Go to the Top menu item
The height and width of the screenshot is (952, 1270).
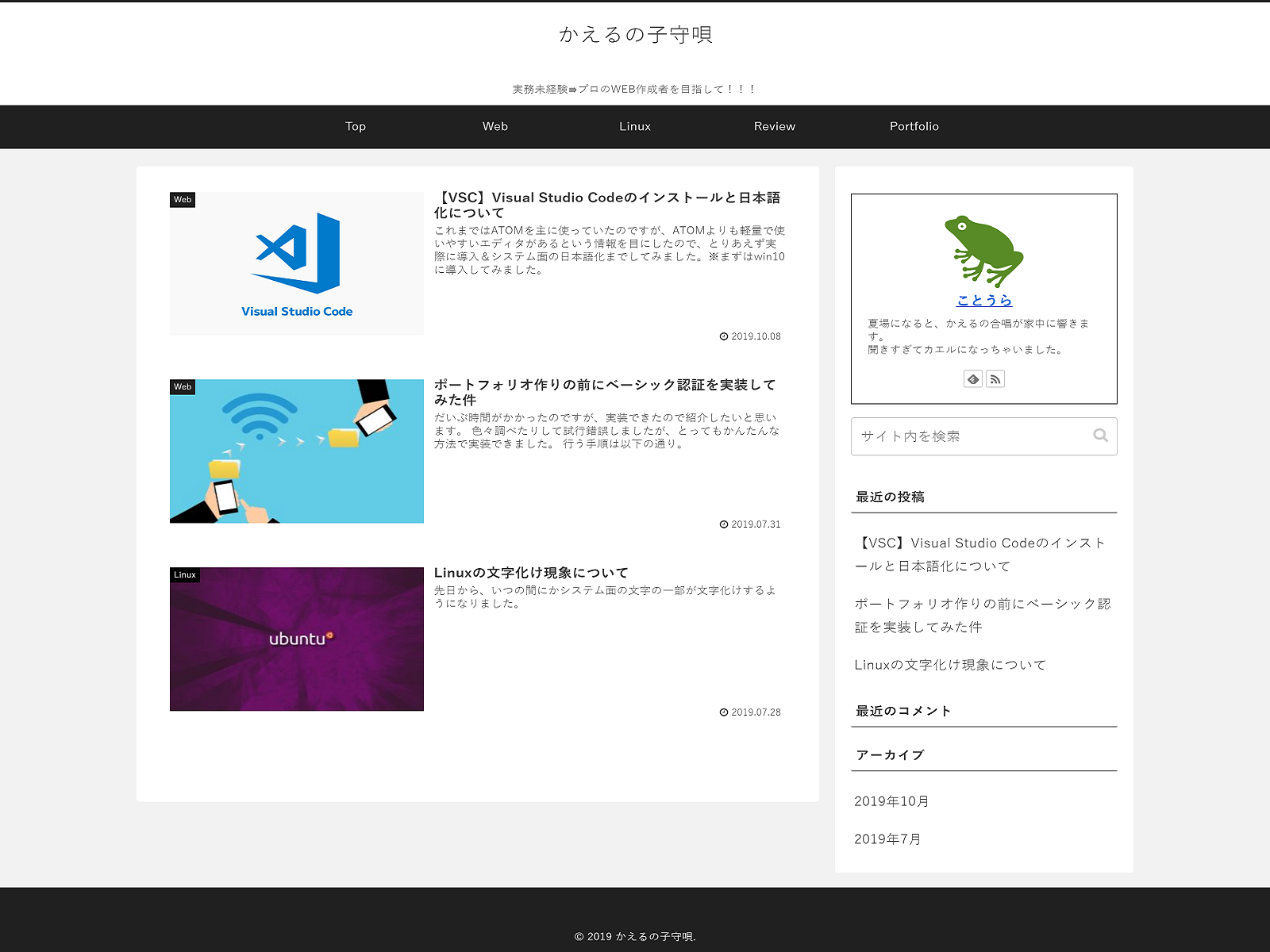pyautogui.click(x=356, y=127)
